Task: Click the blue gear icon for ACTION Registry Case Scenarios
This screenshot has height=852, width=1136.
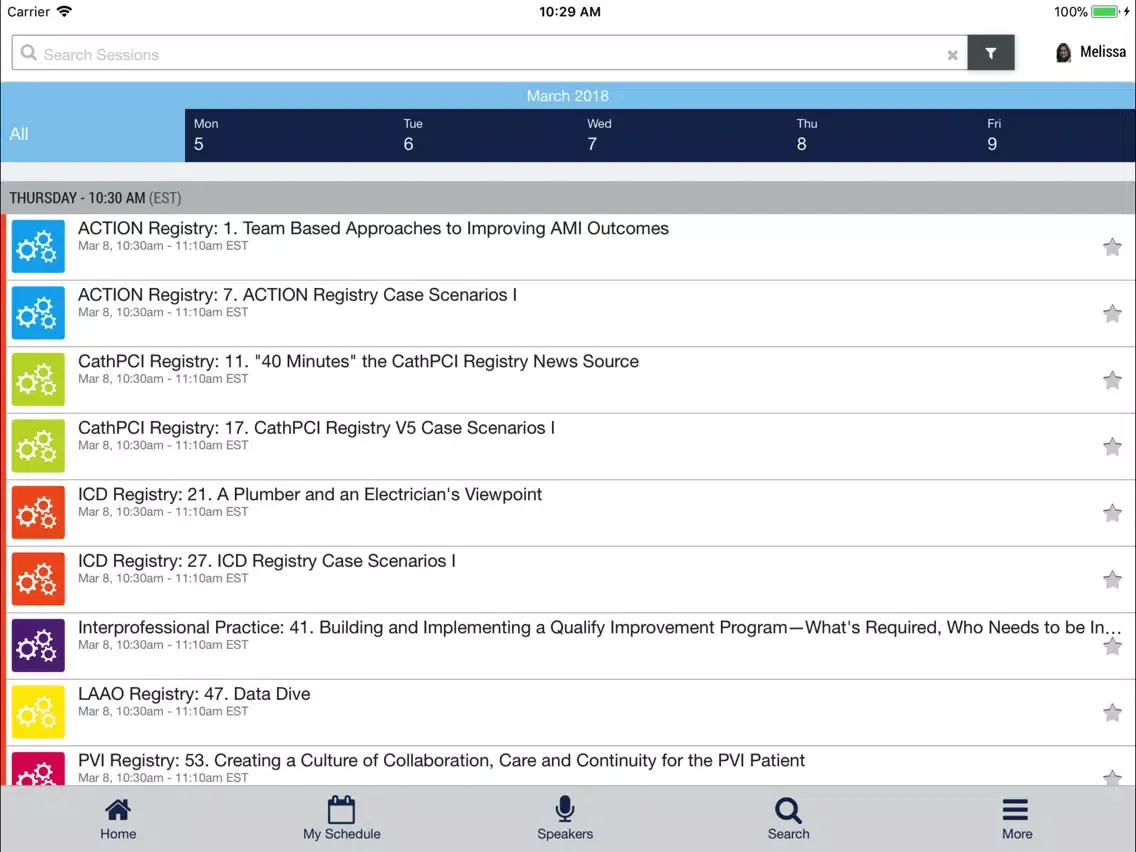Action: coord(38,313)
